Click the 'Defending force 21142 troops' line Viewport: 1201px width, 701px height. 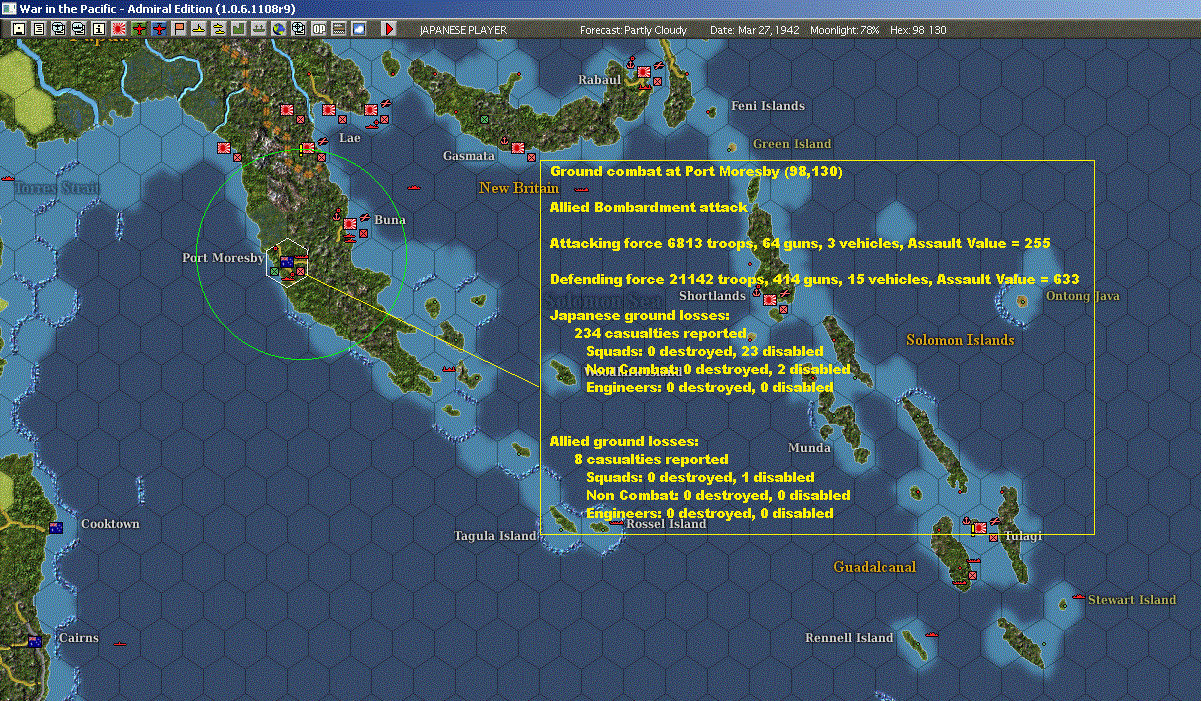coord(815,279)
